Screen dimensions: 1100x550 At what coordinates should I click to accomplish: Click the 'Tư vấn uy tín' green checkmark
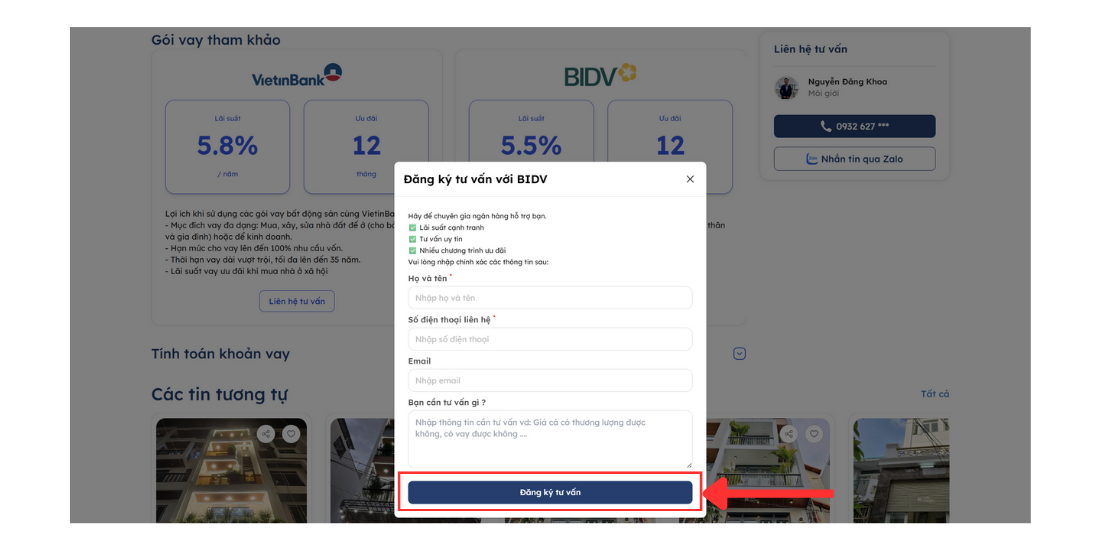[412, 239]
